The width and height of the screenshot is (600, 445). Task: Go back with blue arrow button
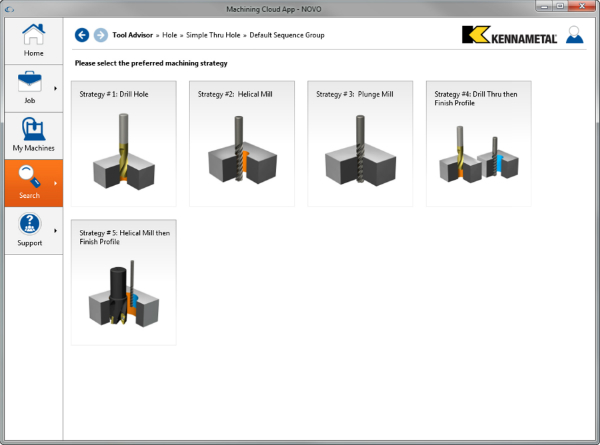[82, 35]
